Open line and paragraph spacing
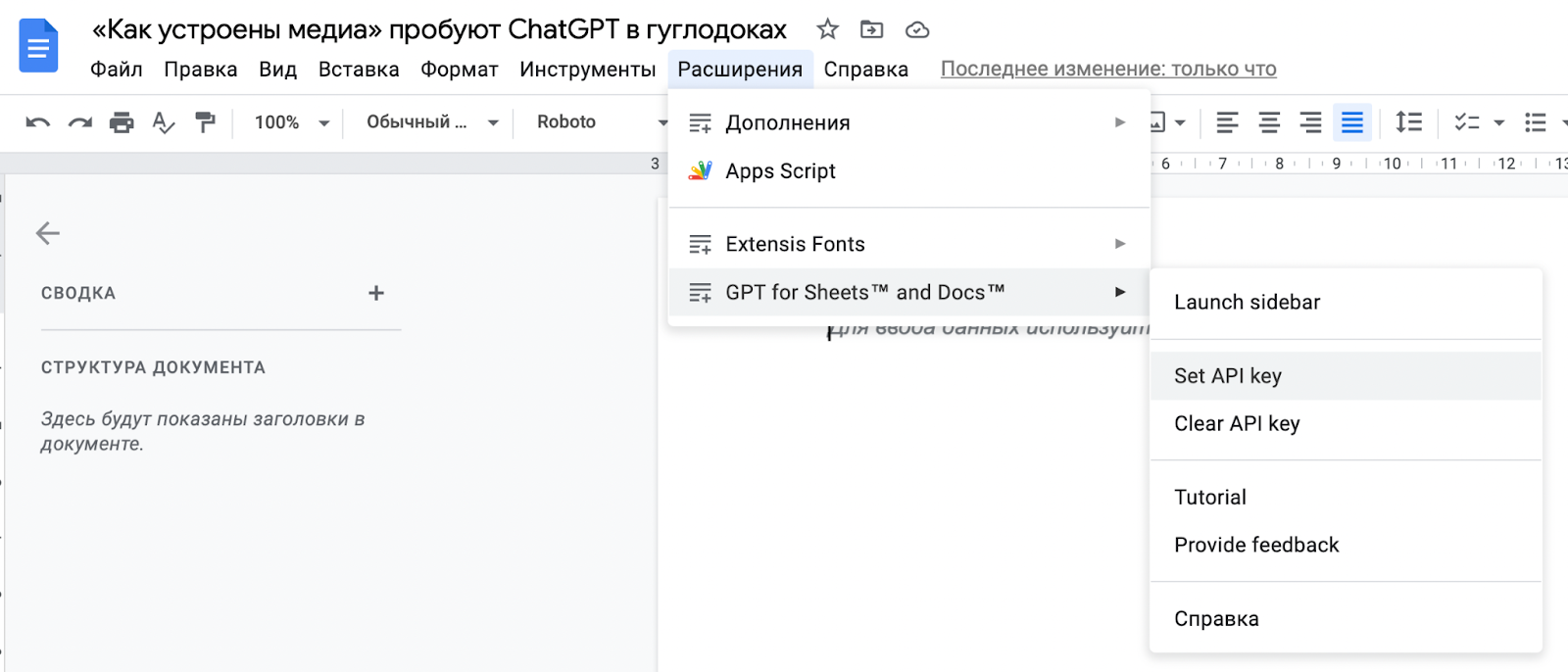Viewport: 1568px width, 672px height. click(1408, 122)
